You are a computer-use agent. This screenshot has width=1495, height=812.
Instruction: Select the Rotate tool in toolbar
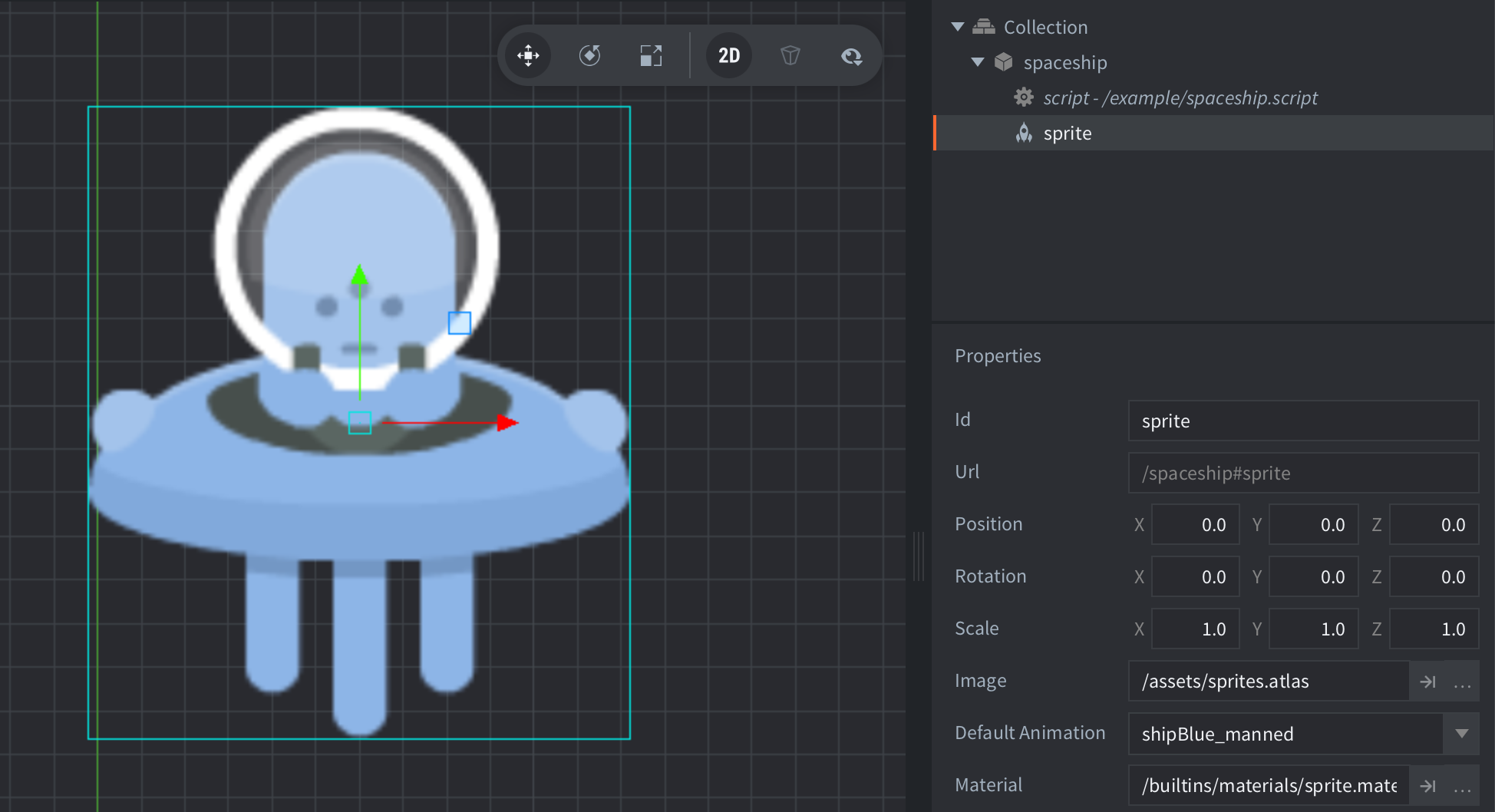(x=589, y=55)
